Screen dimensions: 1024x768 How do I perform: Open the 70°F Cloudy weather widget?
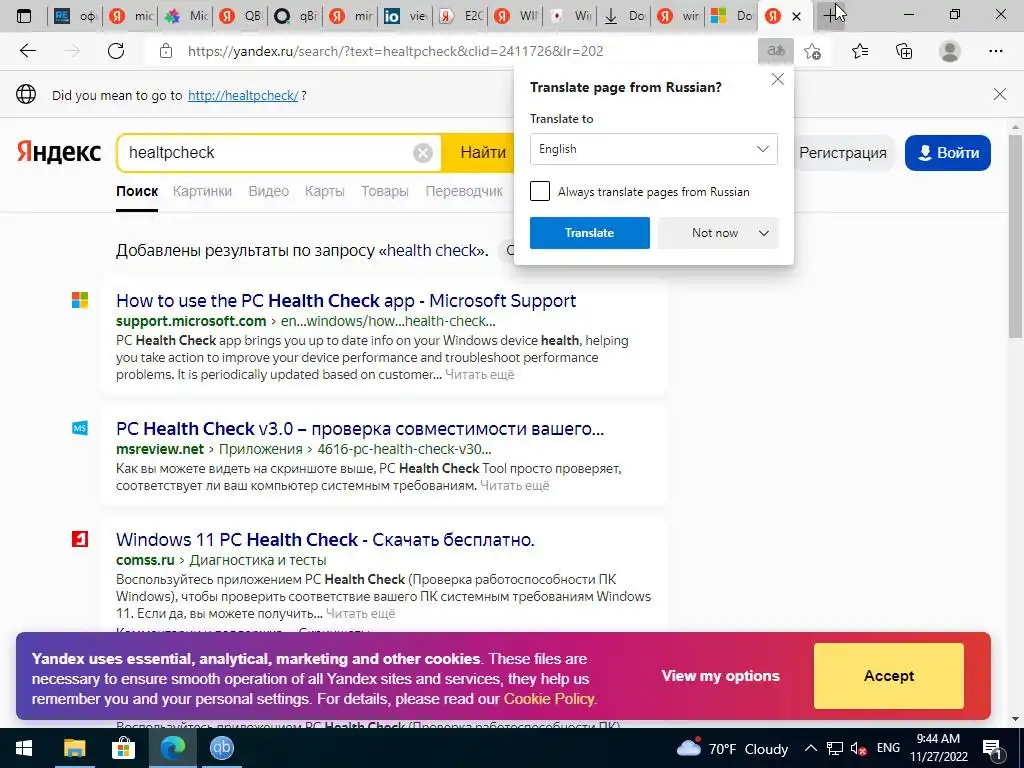click(732, 748)
